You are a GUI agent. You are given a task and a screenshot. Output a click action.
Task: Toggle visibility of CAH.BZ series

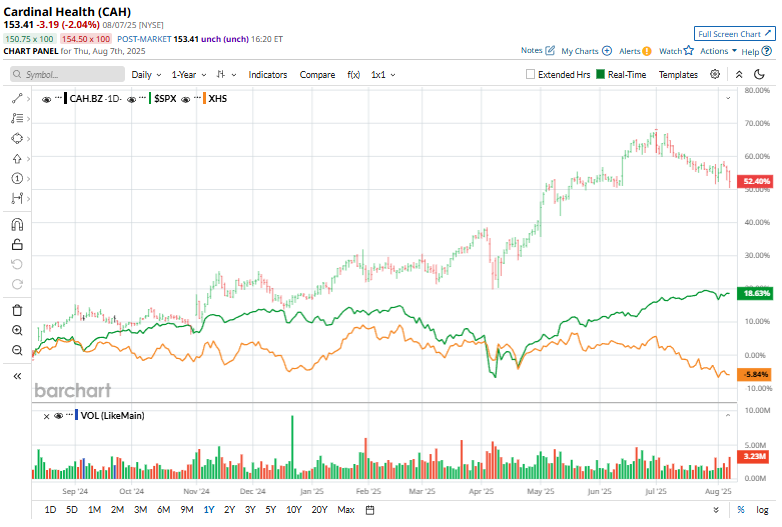coord(46,99)
